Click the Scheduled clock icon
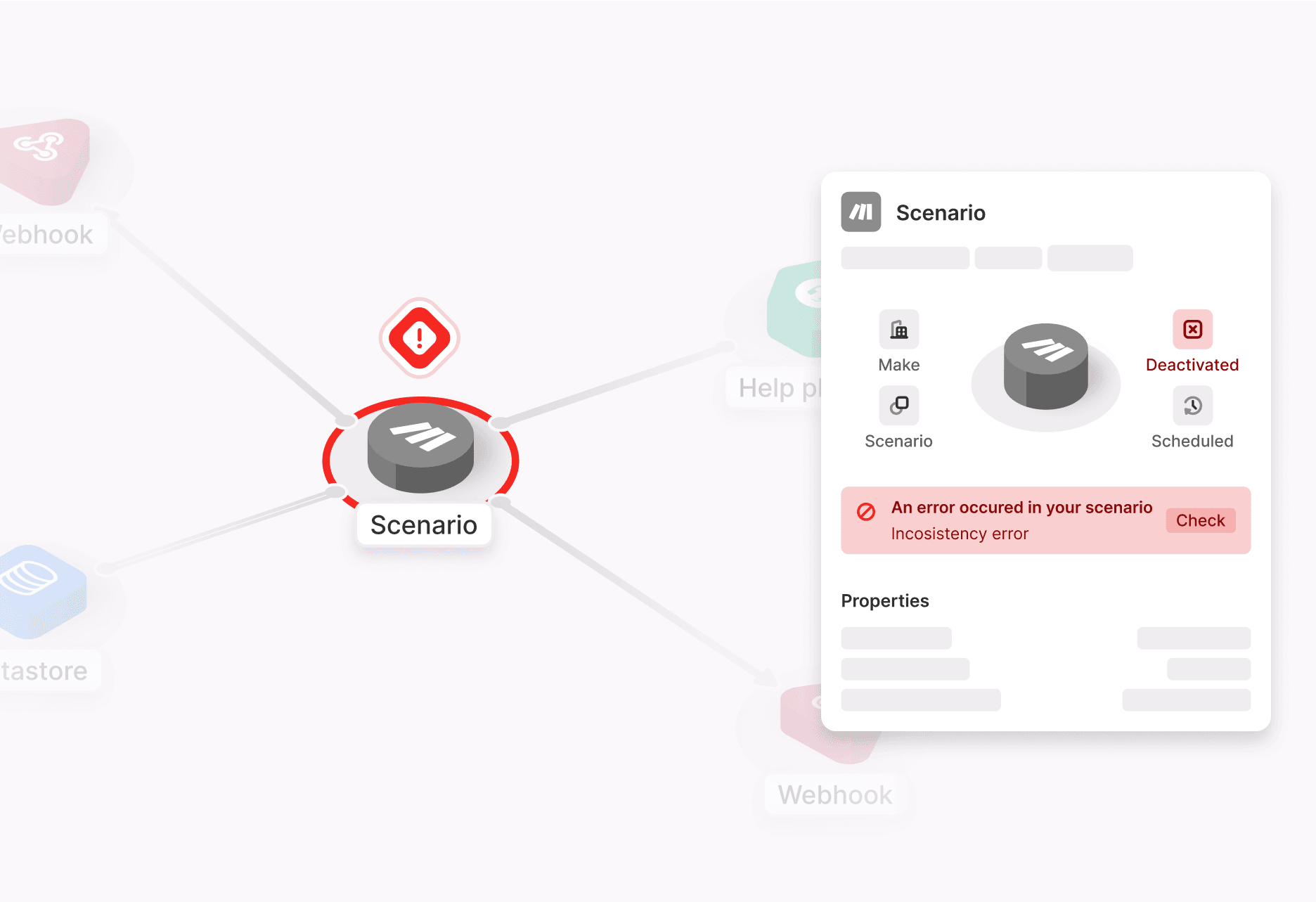The height and width of the screenshot is (902, 1316). click(x=1192, y=406)
